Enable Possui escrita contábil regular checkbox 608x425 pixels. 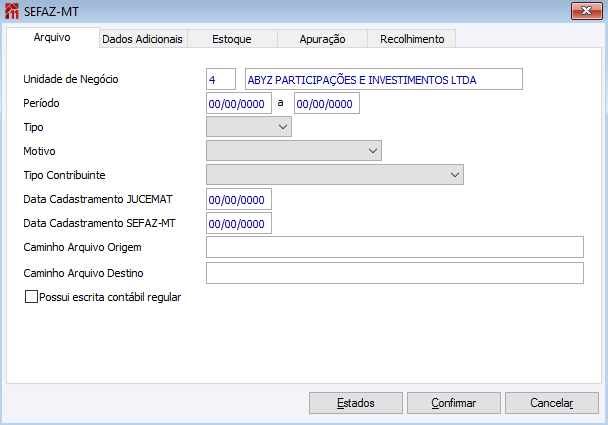coord(31,297)
